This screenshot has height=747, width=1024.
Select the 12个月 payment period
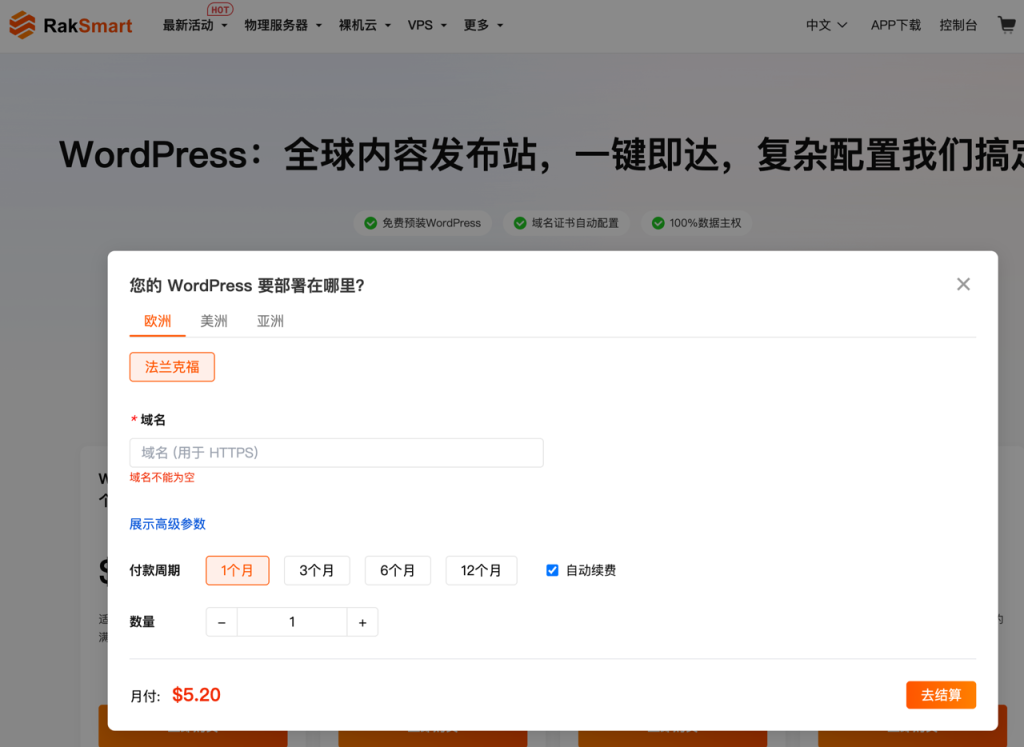point(481,570)
